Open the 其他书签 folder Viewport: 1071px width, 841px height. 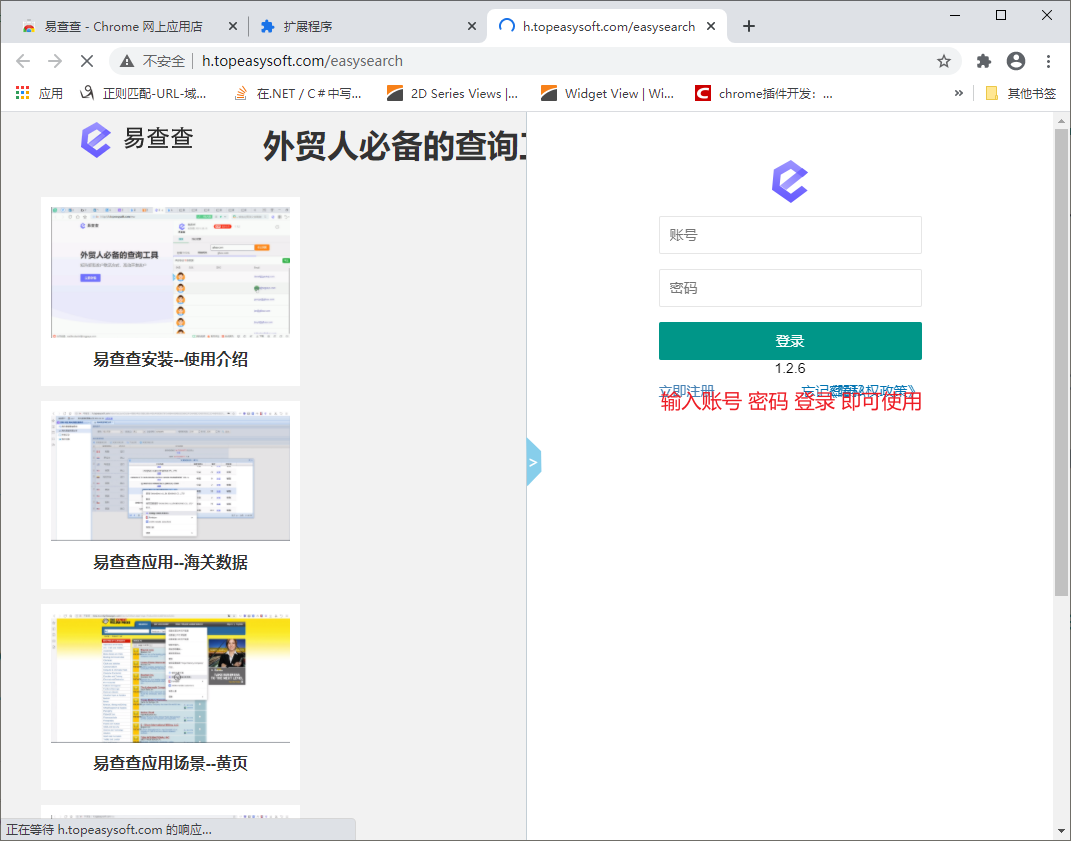pyautogui.click(x=1020, y=94)
